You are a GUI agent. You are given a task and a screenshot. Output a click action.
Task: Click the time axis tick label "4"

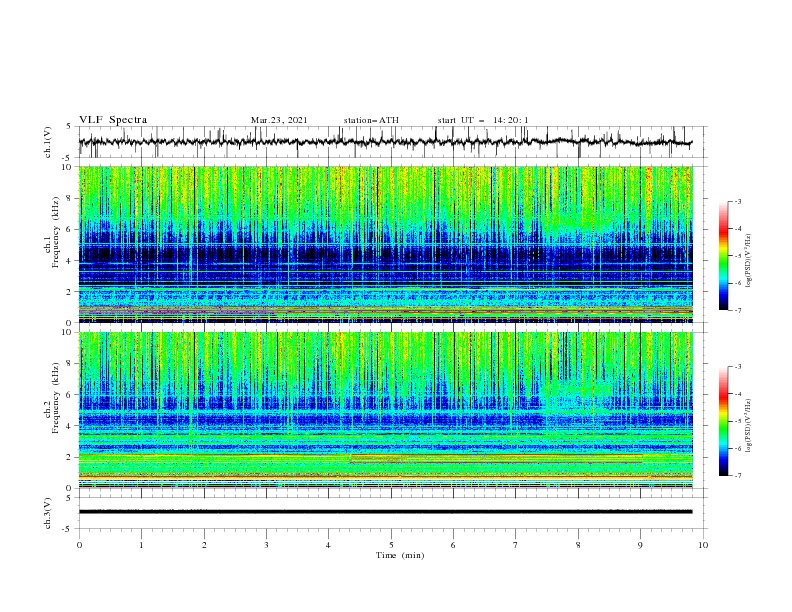pyautogui.click(x=328, y=545)
